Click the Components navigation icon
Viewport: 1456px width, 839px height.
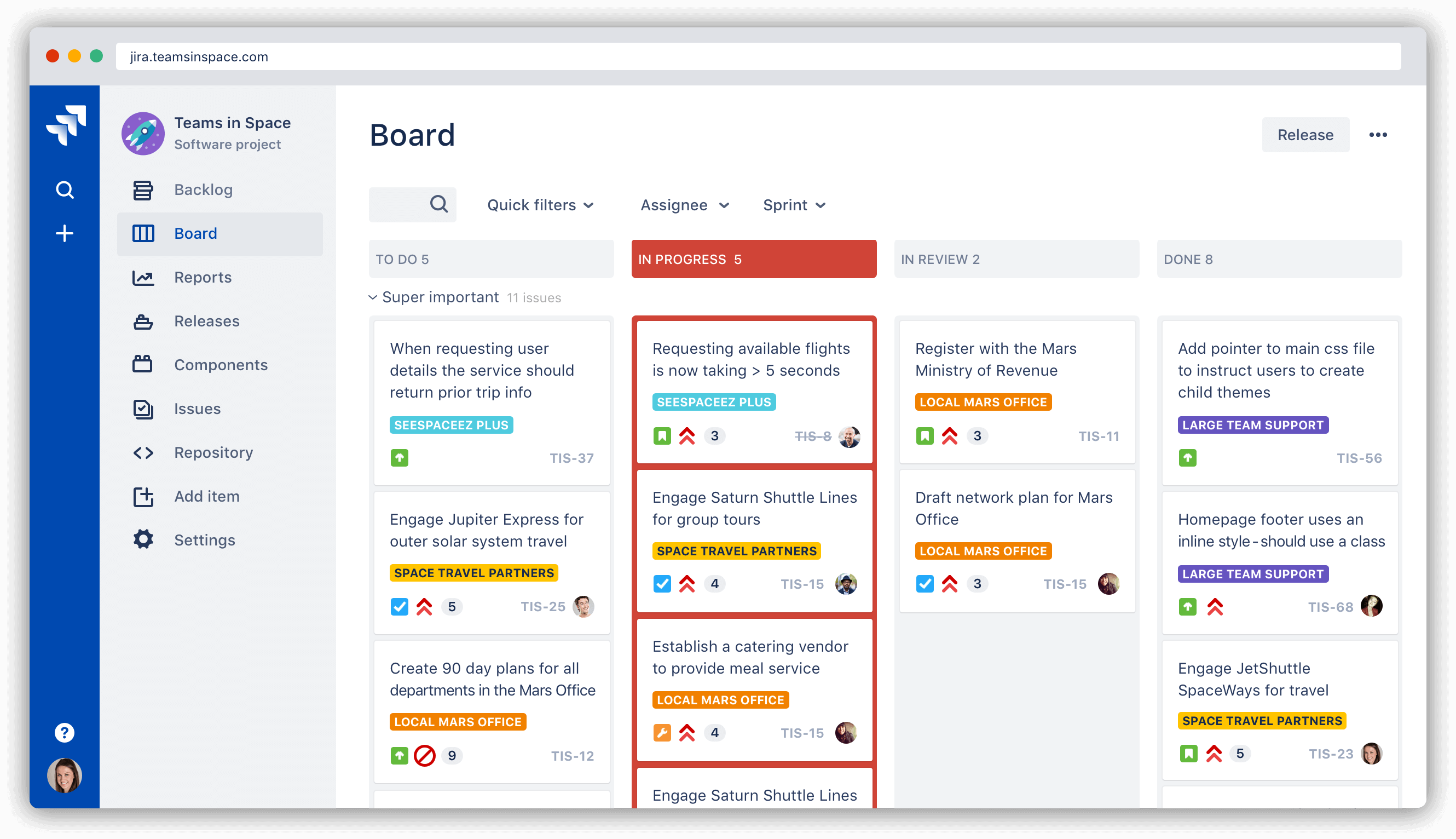(x=143, y=364)
